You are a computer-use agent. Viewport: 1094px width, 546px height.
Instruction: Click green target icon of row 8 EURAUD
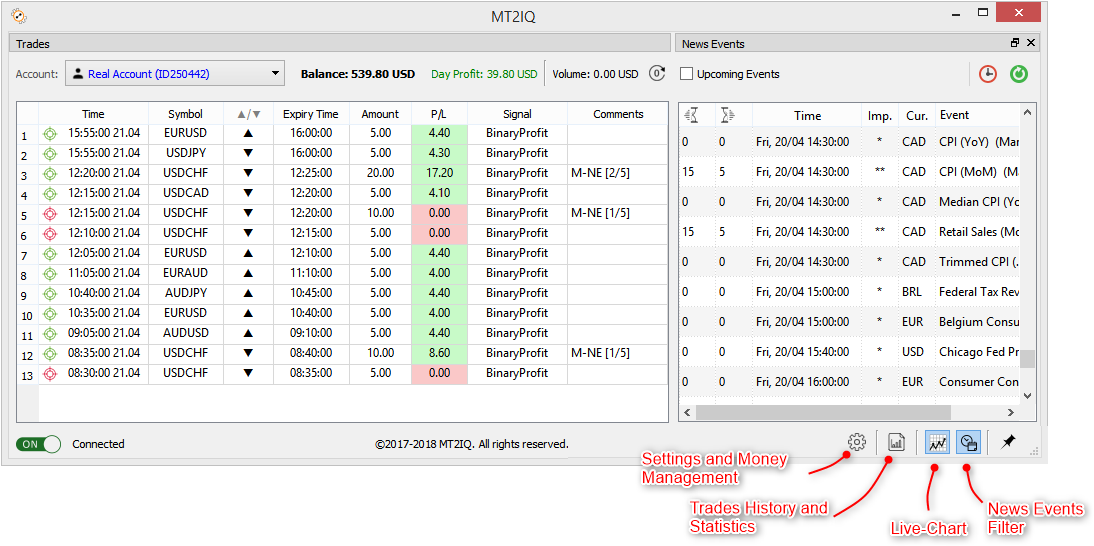coord(50,273)
